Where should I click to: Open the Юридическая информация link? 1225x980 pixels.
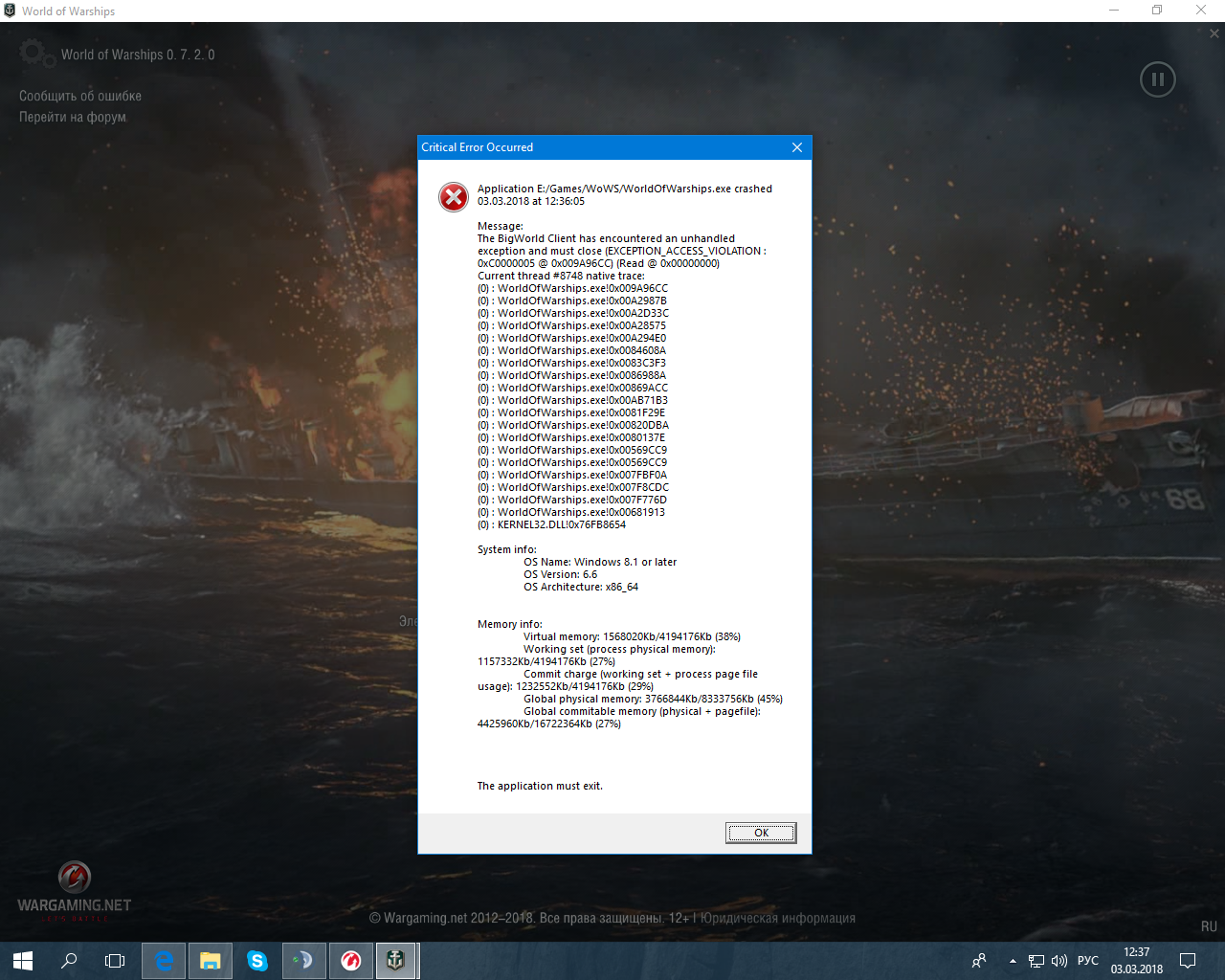777,918
